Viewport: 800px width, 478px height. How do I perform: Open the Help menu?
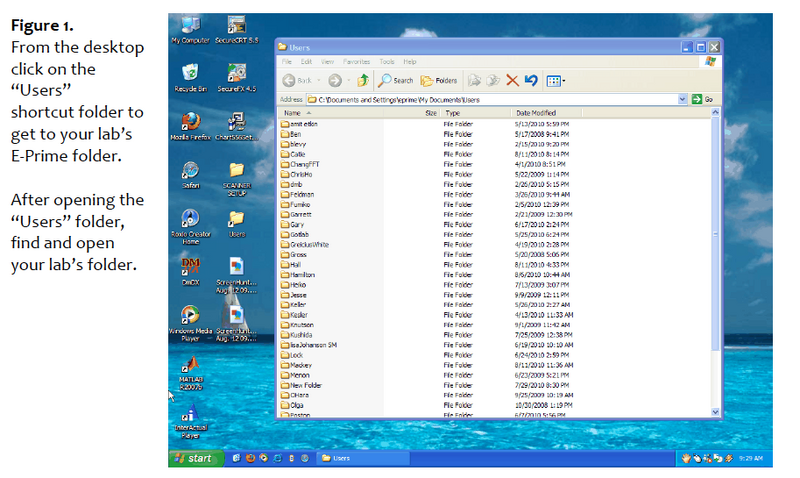point(410,62)
